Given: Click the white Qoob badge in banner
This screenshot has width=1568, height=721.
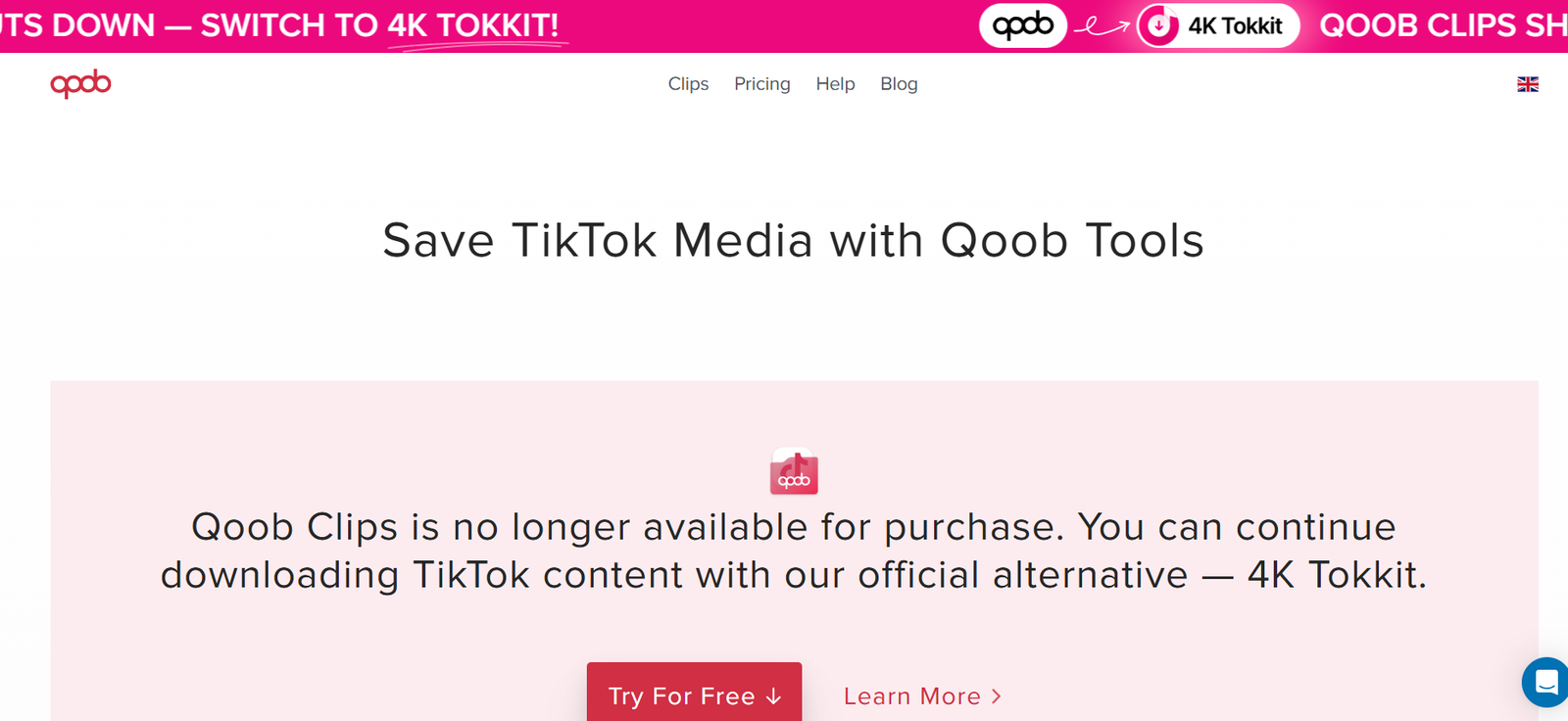Looking at the screenshot, I should (1023, 26).
